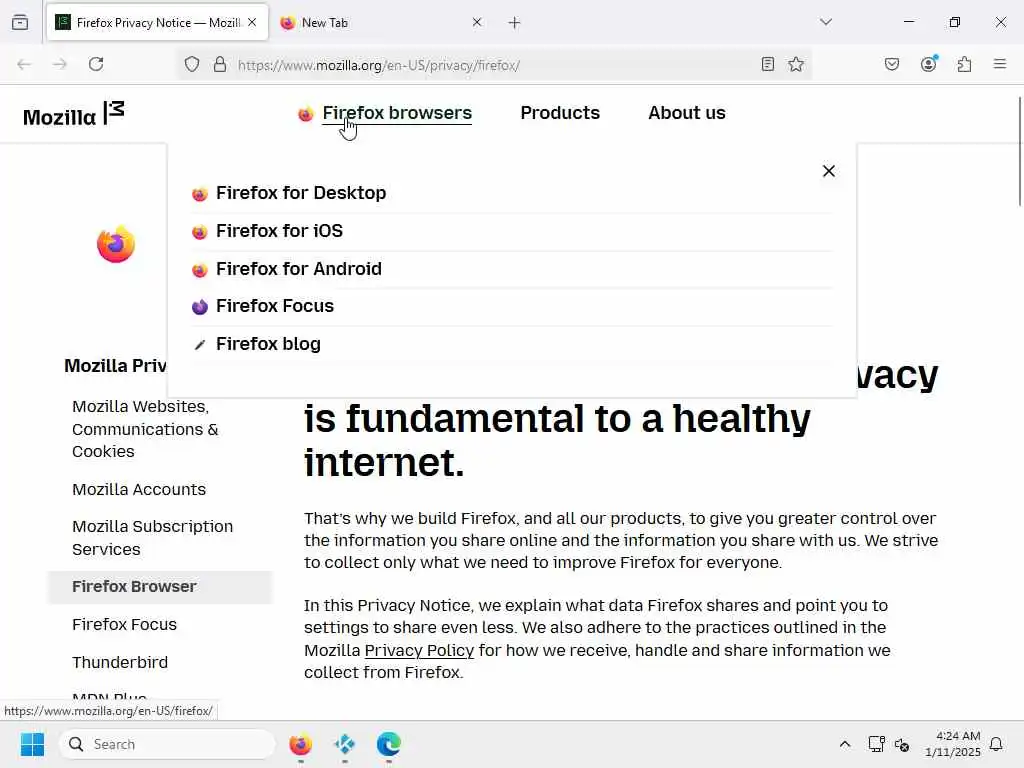This screenshot has width=1024, height=768.
Task: Click the Mozilla logo
Action: [x=74, y=114]
